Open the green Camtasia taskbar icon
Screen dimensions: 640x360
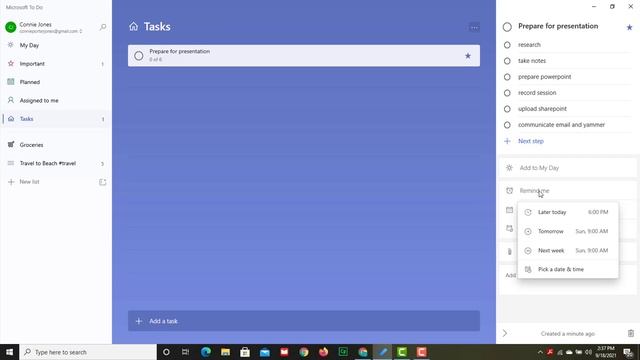pos(402,352)
